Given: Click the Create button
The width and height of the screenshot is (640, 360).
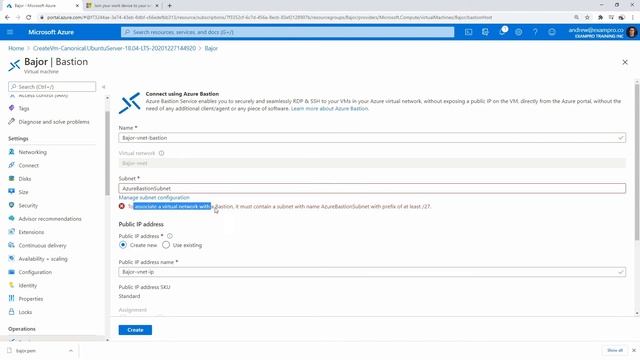Looking at the screenshot, I should [x=135, y=330].
